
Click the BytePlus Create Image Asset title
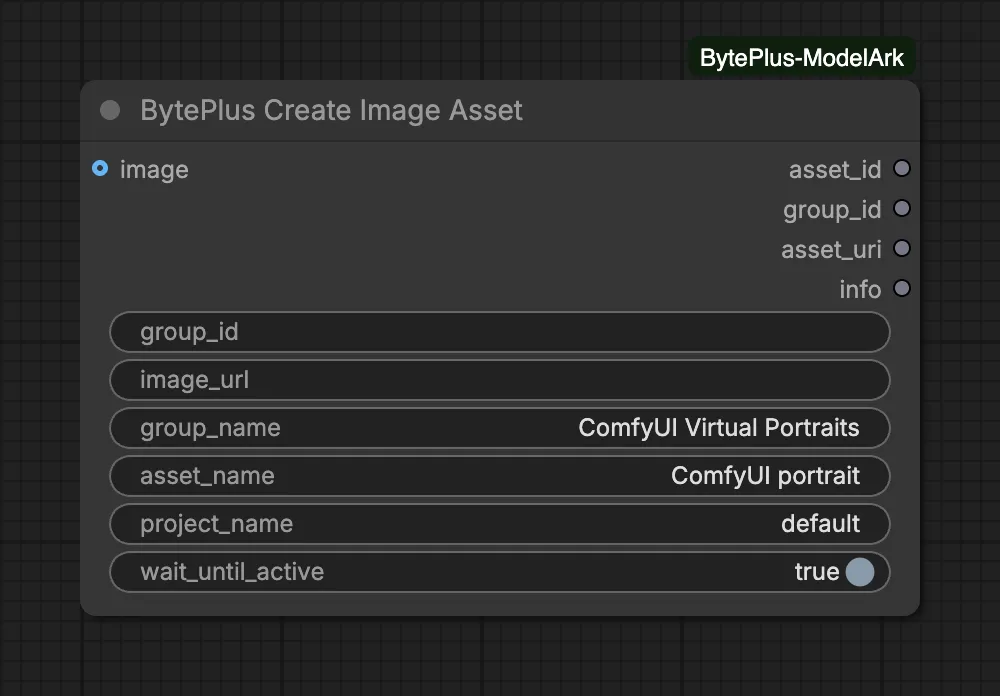tap(332, 110)
